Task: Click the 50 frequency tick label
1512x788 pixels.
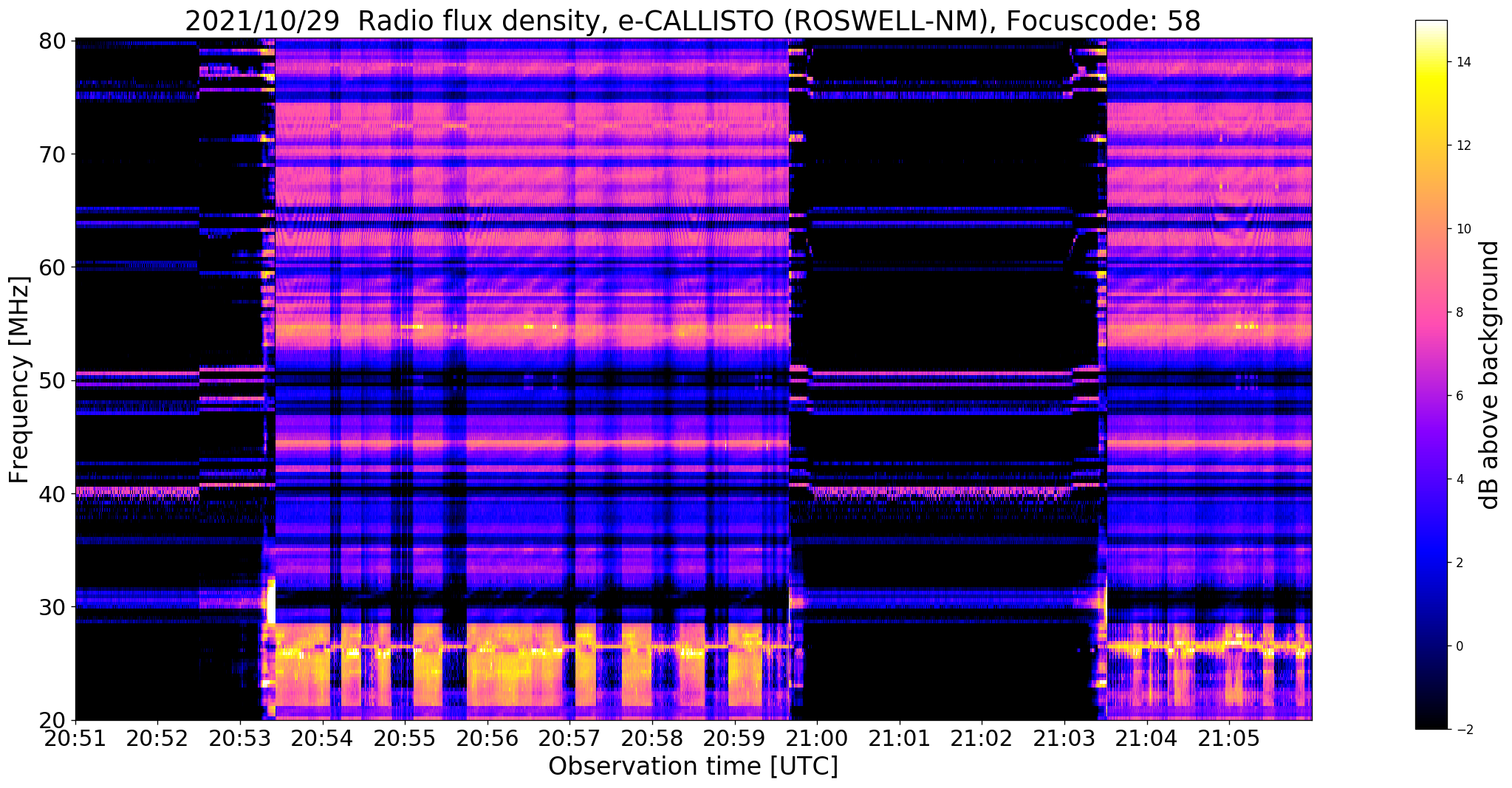Action: (x=51, y=380)
